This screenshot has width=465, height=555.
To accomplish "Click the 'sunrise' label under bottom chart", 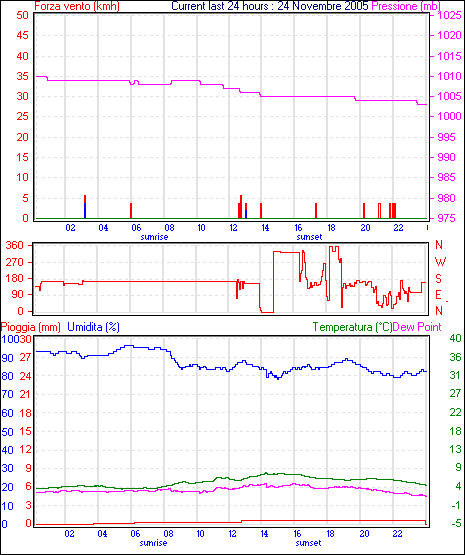I will point(153,543).
